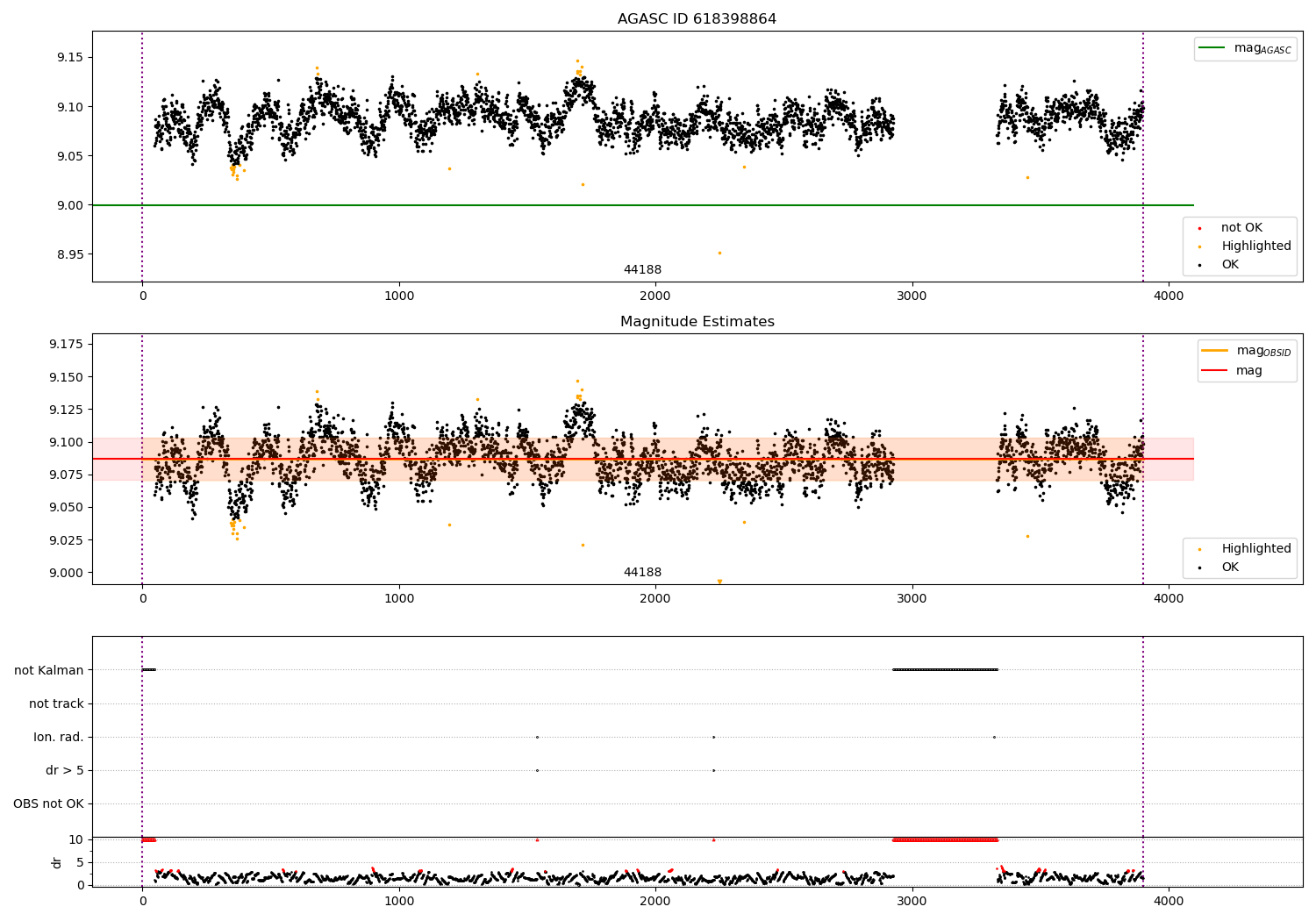1316x921 pixels.
Task: Click the 'dr' axis label at bottom left
Action: 57,862
